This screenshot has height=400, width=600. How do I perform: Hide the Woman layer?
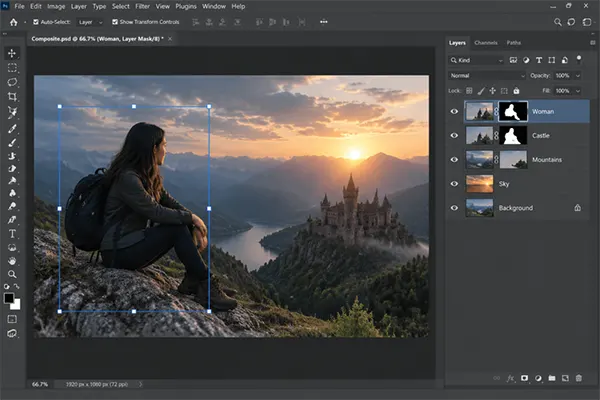454,111
